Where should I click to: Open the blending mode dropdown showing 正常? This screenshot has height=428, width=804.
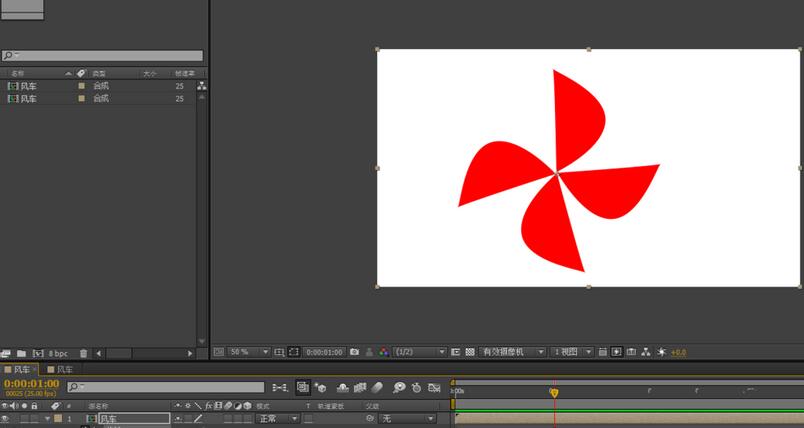[x=278, y=419]
